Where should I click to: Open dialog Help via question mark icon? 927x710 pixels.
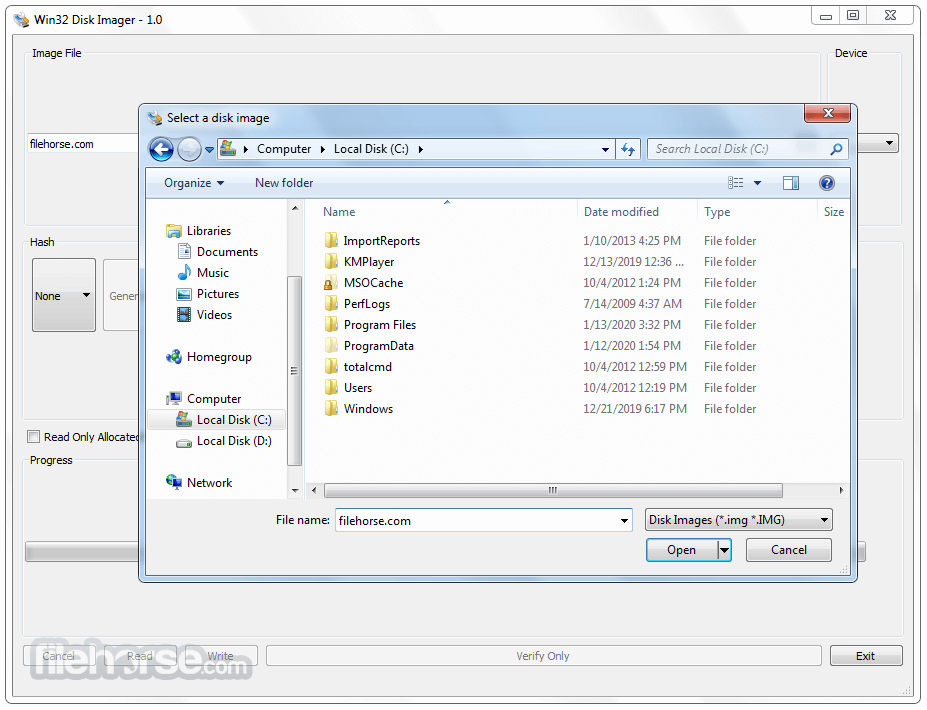coord(826,183)
